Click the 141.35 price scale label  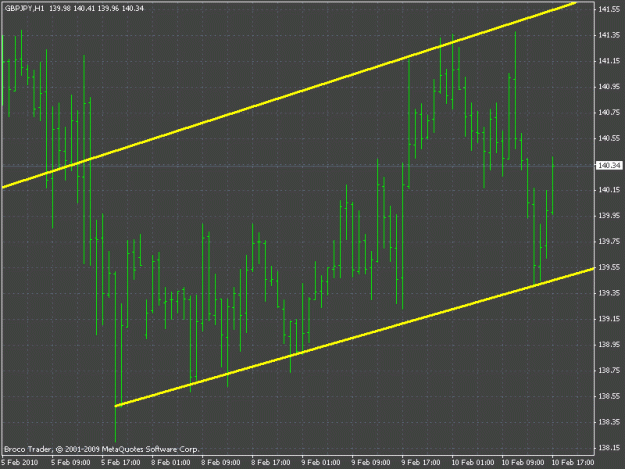[609, 35]
